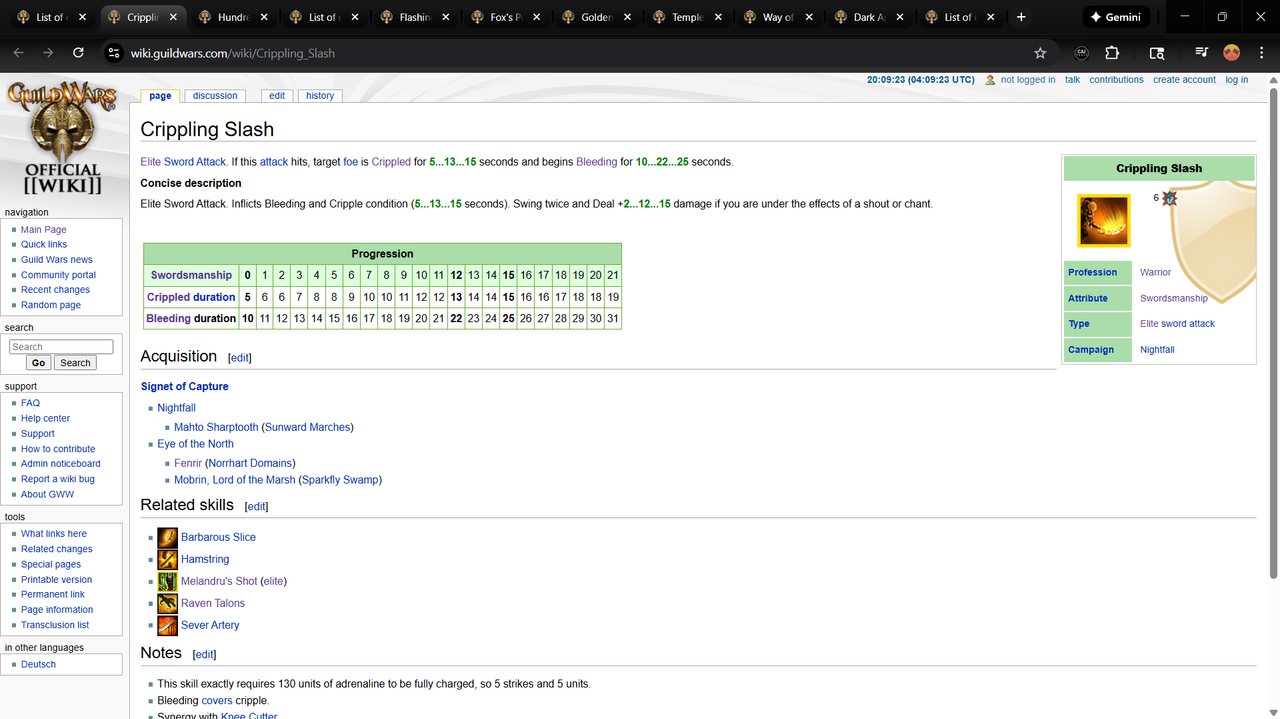Switch to the Temple tab

point(688,17)
